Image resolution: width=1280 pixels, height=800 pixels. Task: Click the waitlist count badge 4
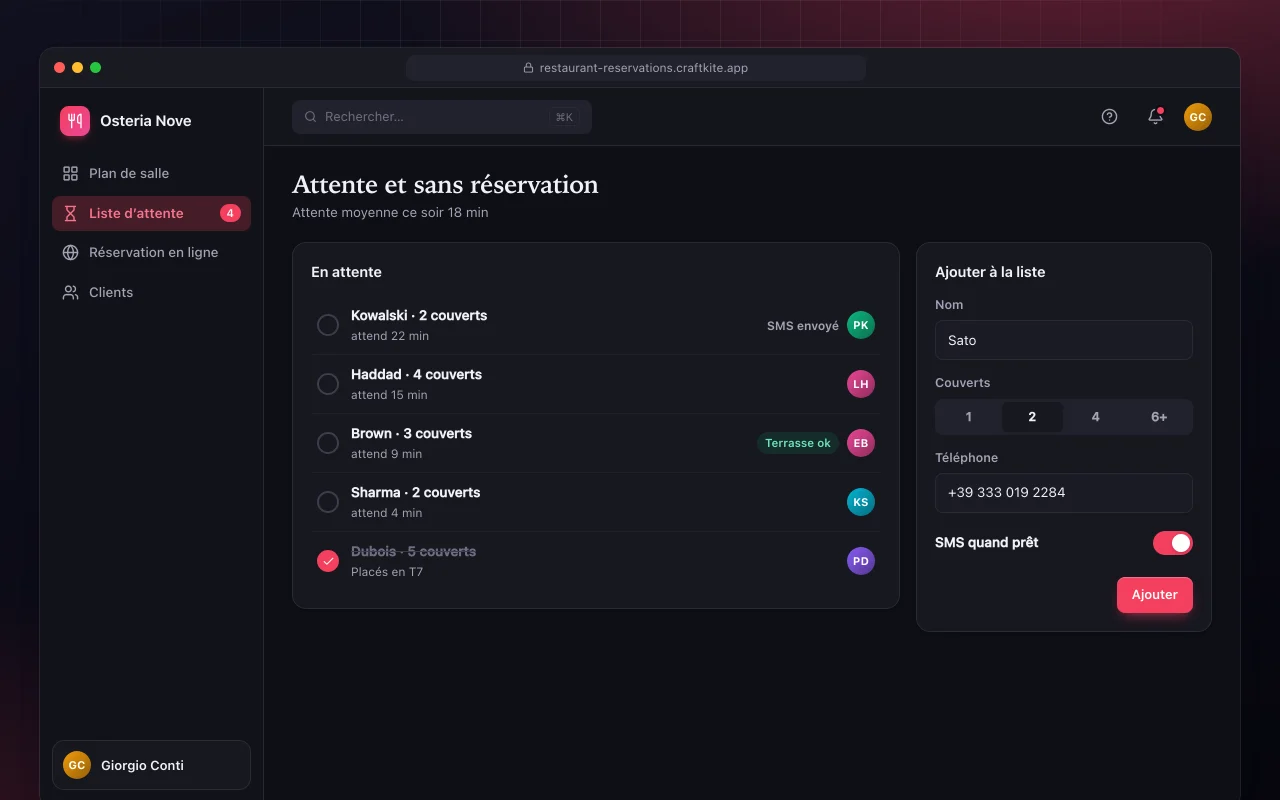coord(230,213)
